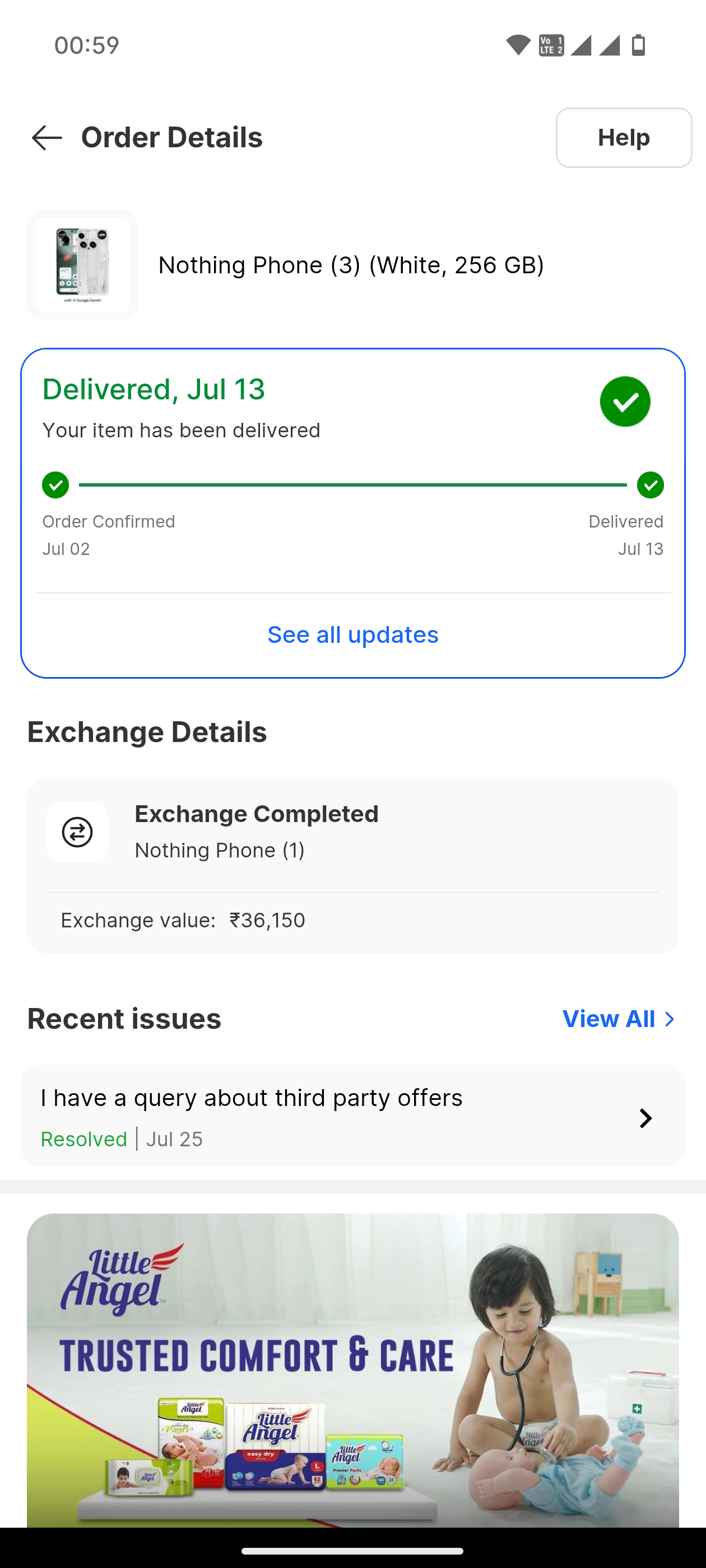Expand the resolved issue chevron arrow
This screenshot has width=706, height=1568.
[x=645, y=1118]
